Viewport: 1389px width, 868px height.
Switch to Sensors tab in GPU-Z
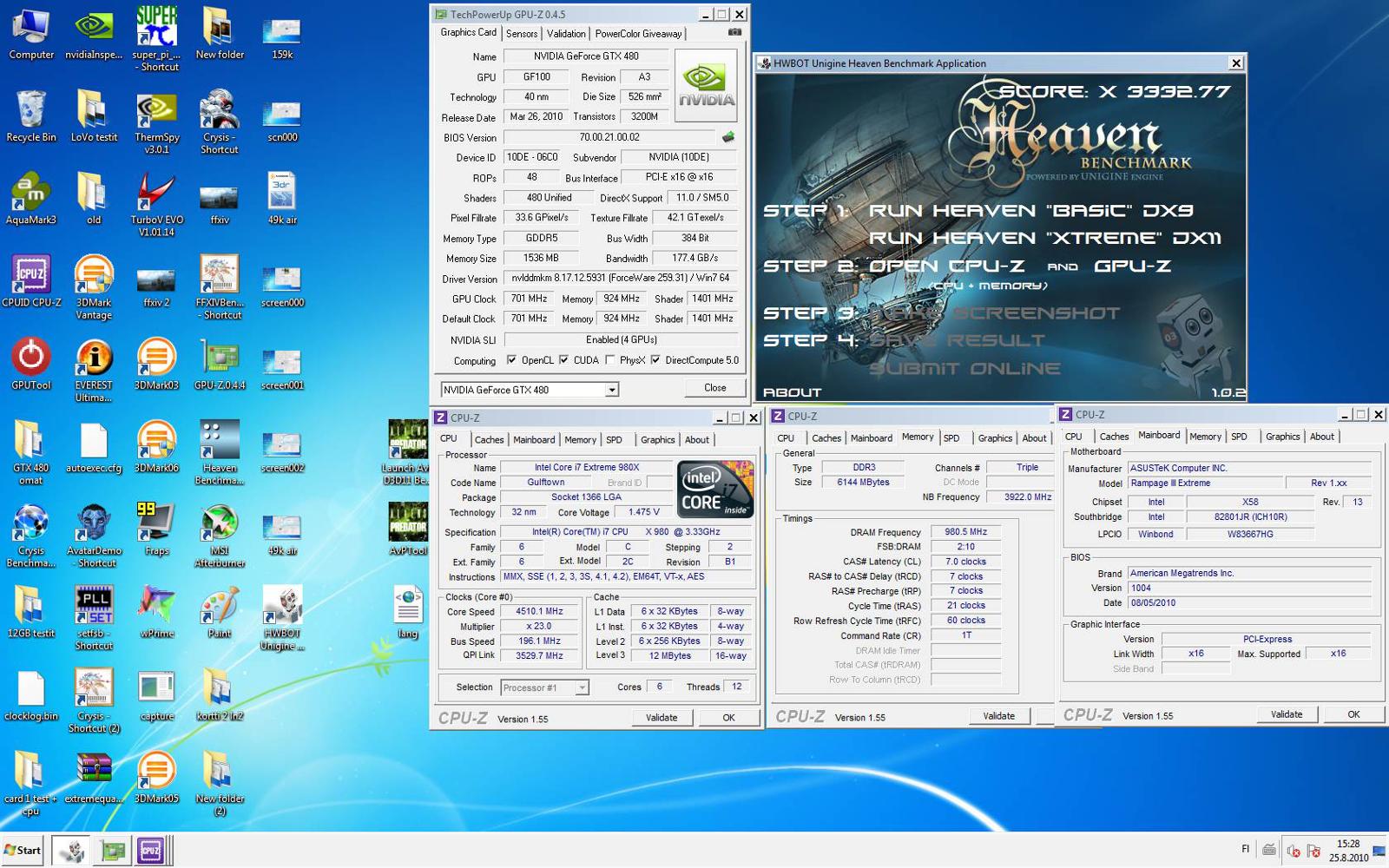coord(522,33)
